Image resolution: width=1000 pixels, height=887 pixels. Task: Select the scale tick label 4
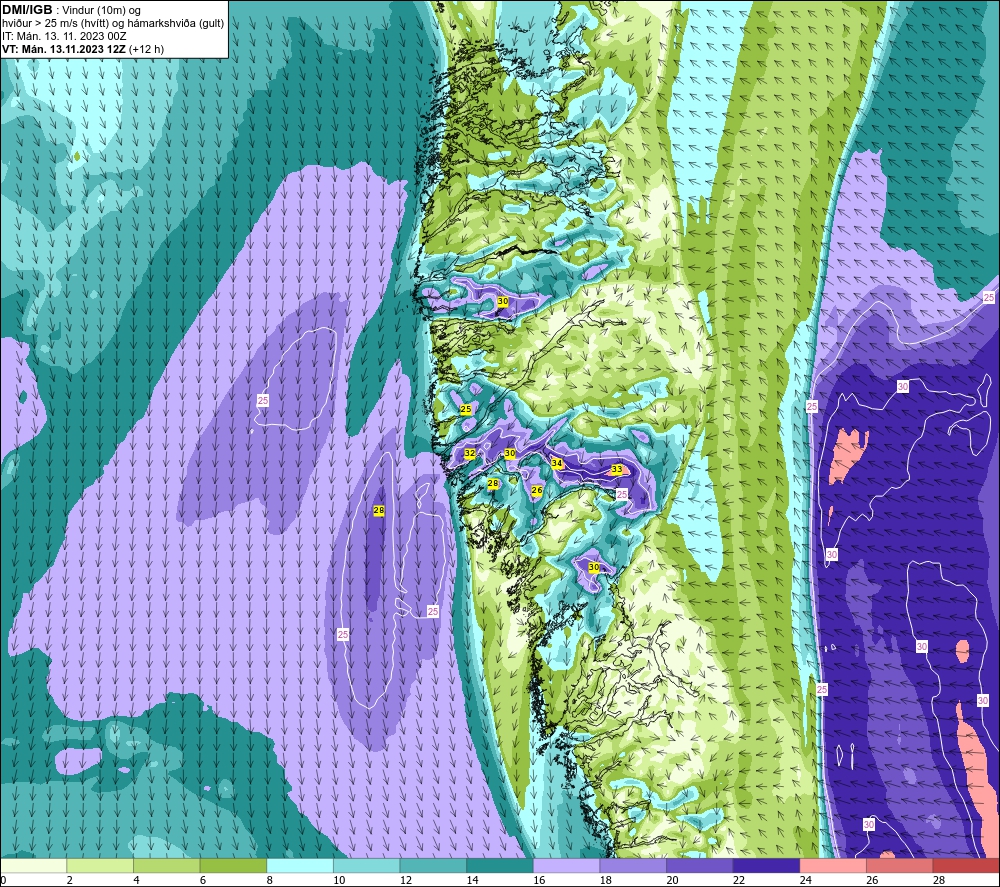coord(136,880)
